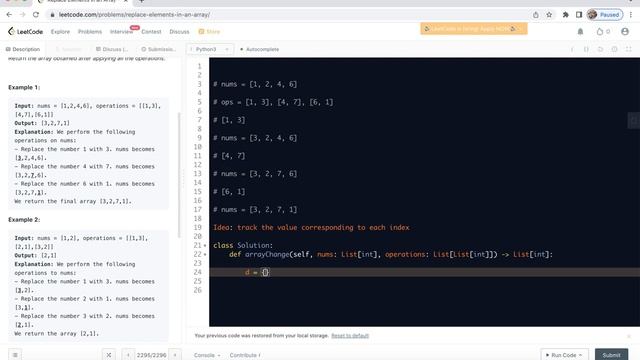640x360 pixels.
Task: Switch to the Discuss tab
Action: pos(112,49)
